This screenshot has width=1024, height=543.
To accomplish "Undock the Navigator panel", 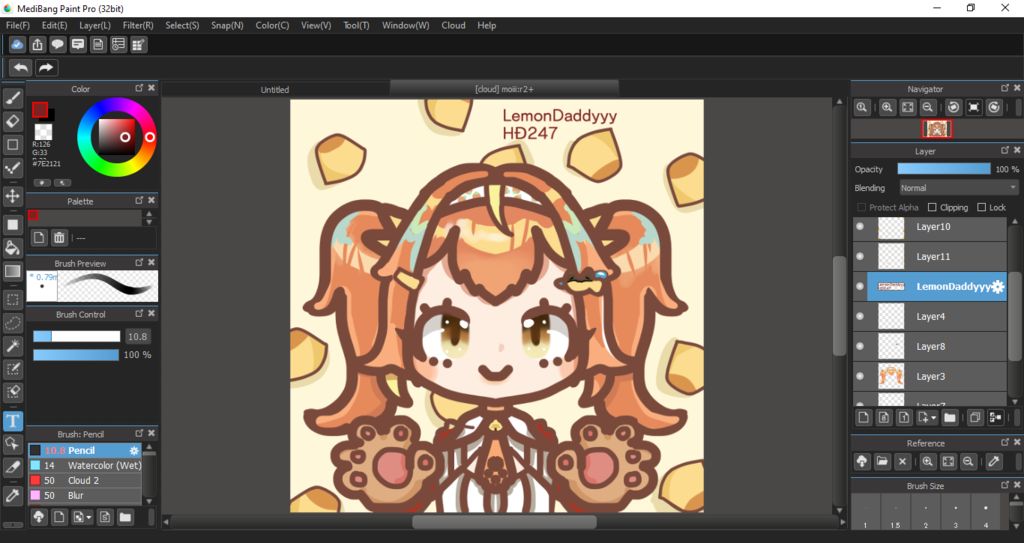I will (x=1004, y=88).
